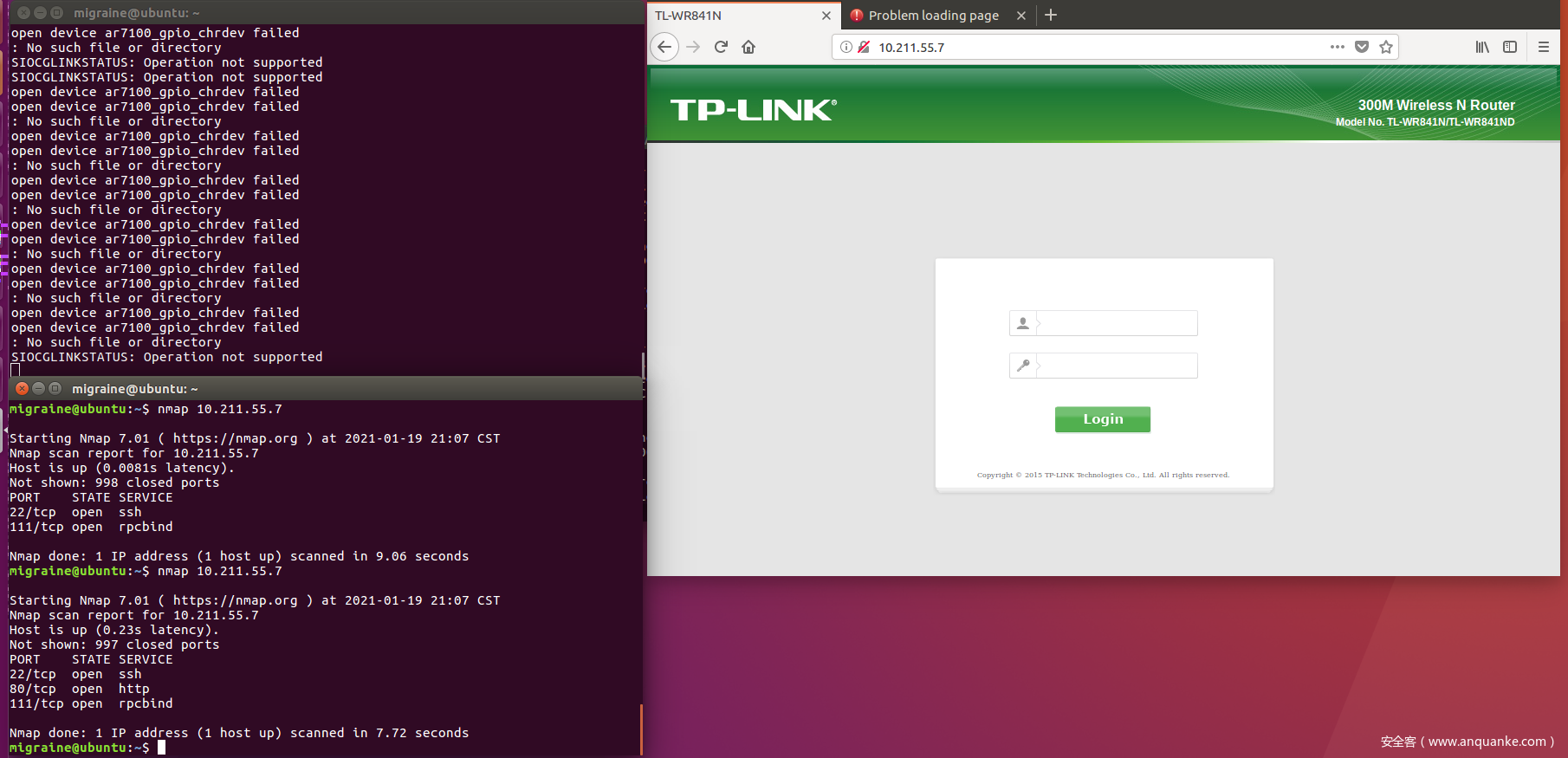
Task: Click the Model No. TL-WR841N/TL-WR841ND text
Action: [x=1425, y=122]
